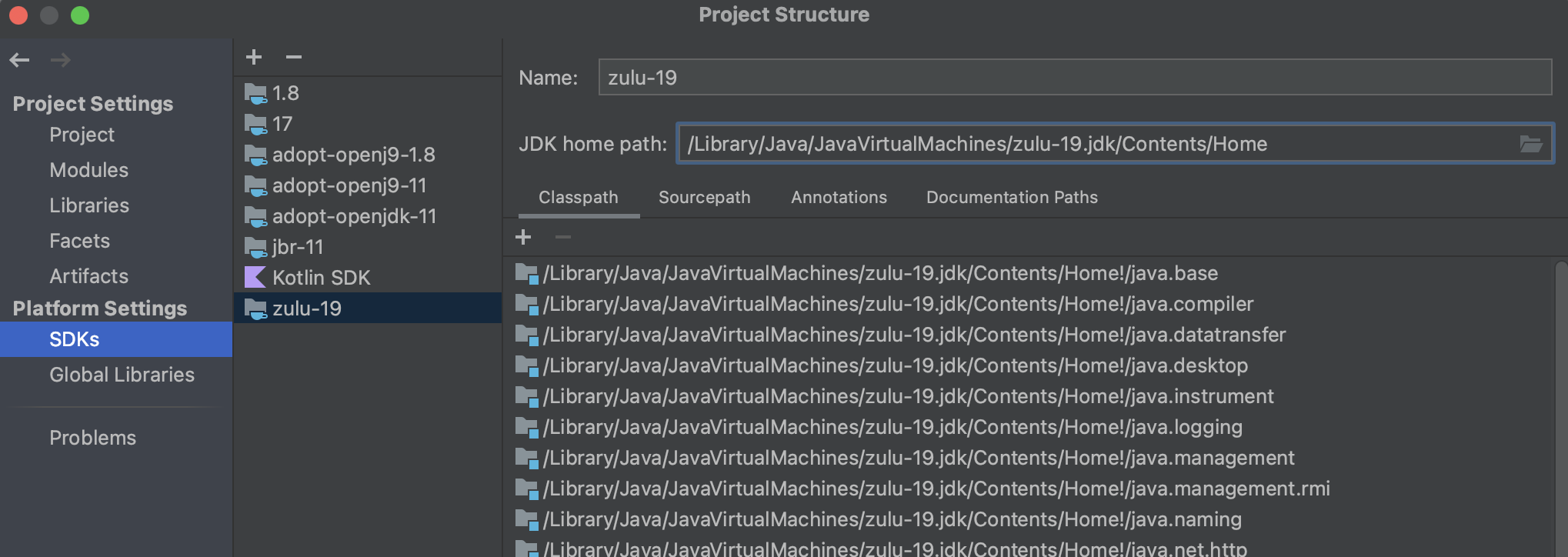Viewport: 1568px width, 557px height.
Task: Click the JDK icon beside 17
Action: [x=255, y=124]
